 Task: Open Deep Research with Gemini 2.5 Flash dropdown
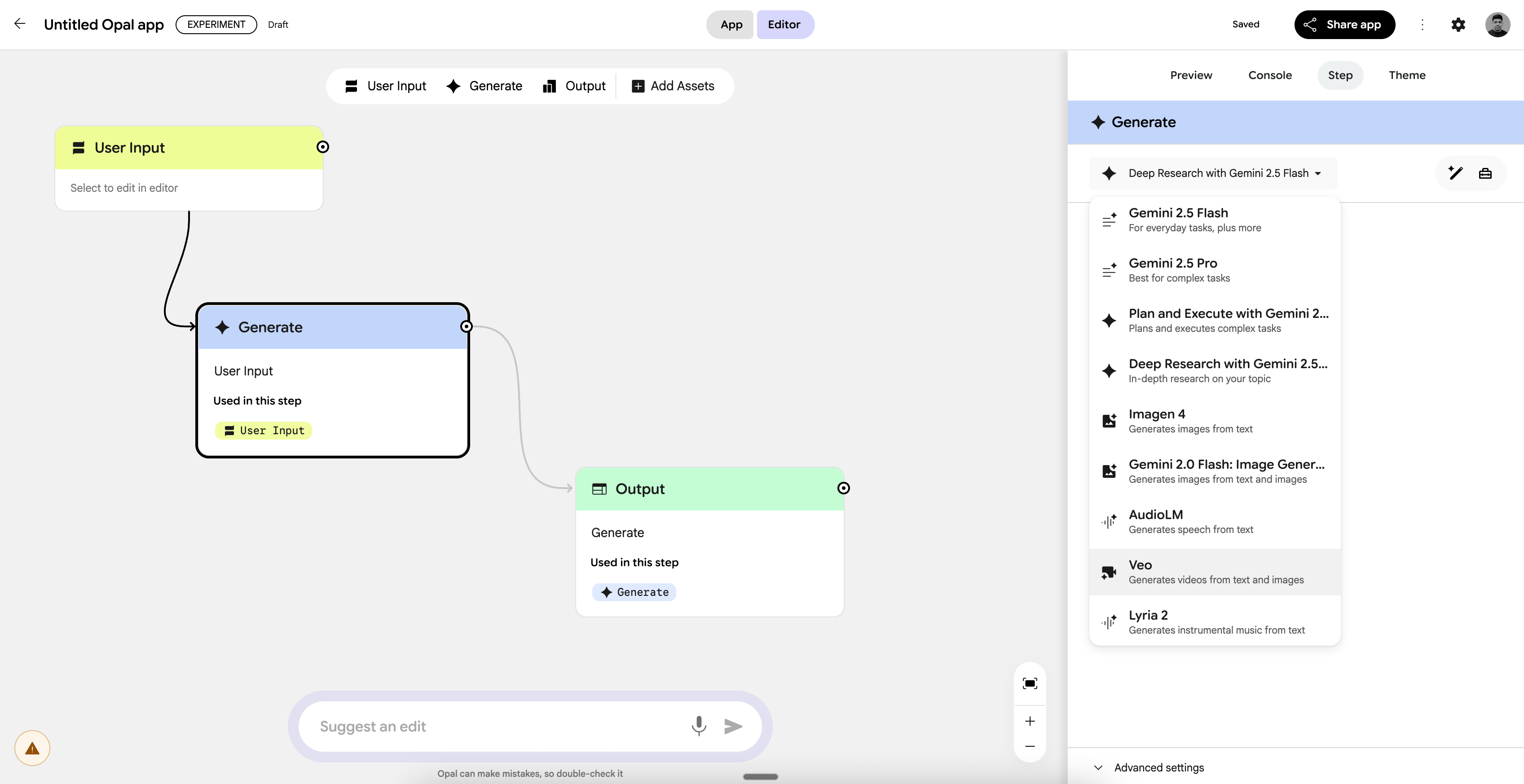pos(1213,173)
